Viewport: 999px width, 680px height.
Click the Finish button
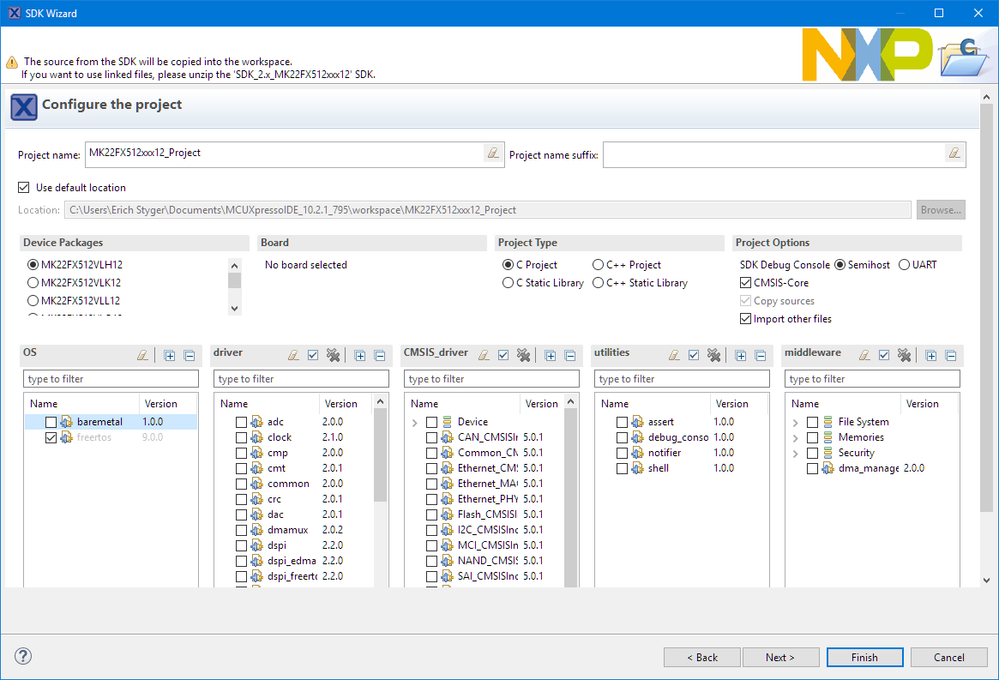(864, 657)
